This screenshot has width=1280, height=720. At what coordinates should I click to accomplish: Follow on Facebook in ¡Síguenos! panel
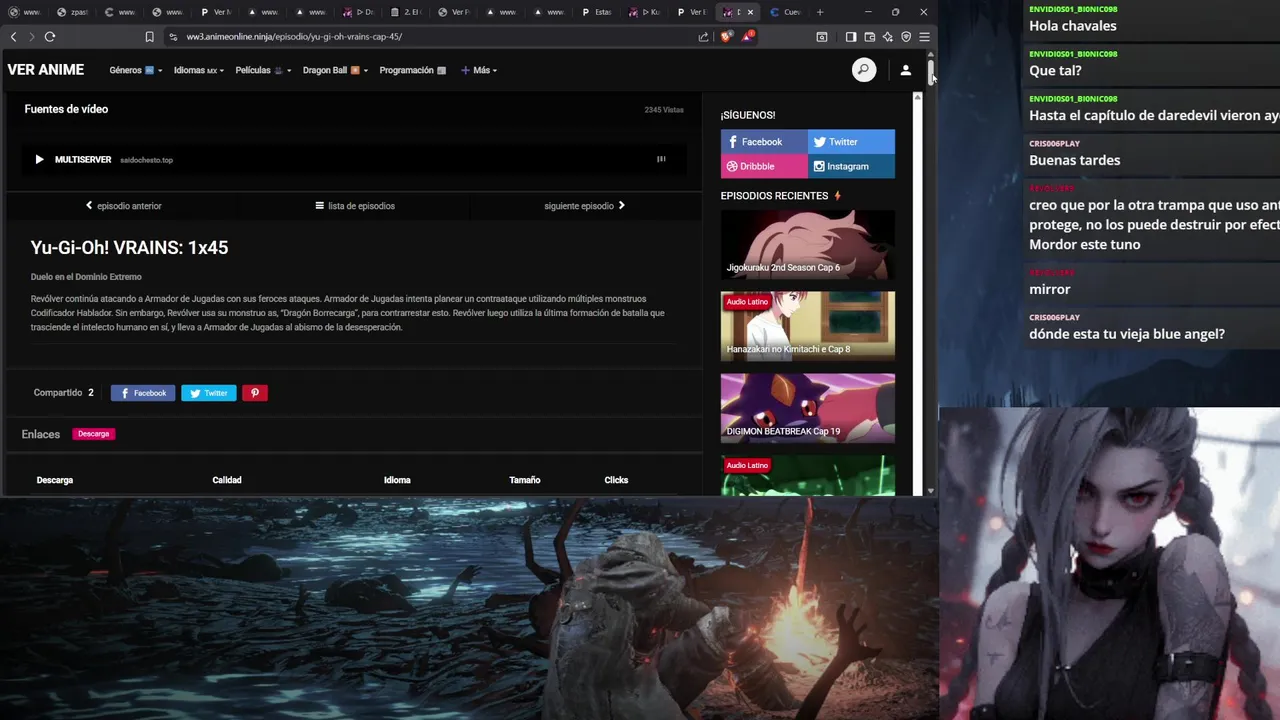point(764,142)
